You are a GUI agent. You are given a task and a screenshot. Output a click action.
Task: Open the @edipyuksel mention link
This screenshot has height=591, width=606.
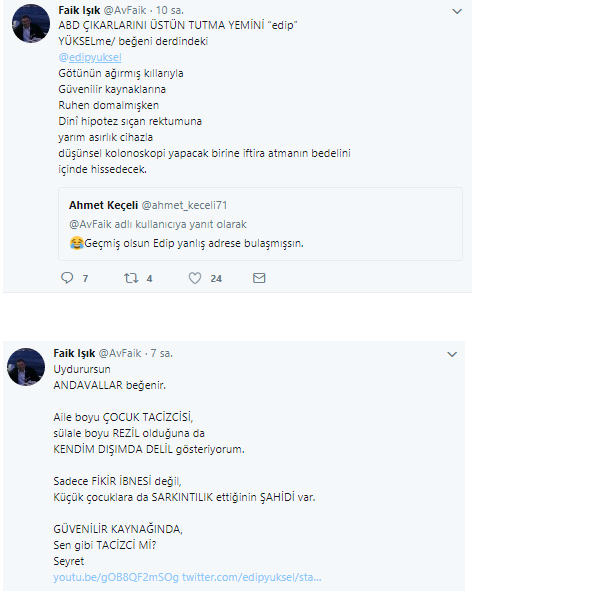tap(90, 57)
